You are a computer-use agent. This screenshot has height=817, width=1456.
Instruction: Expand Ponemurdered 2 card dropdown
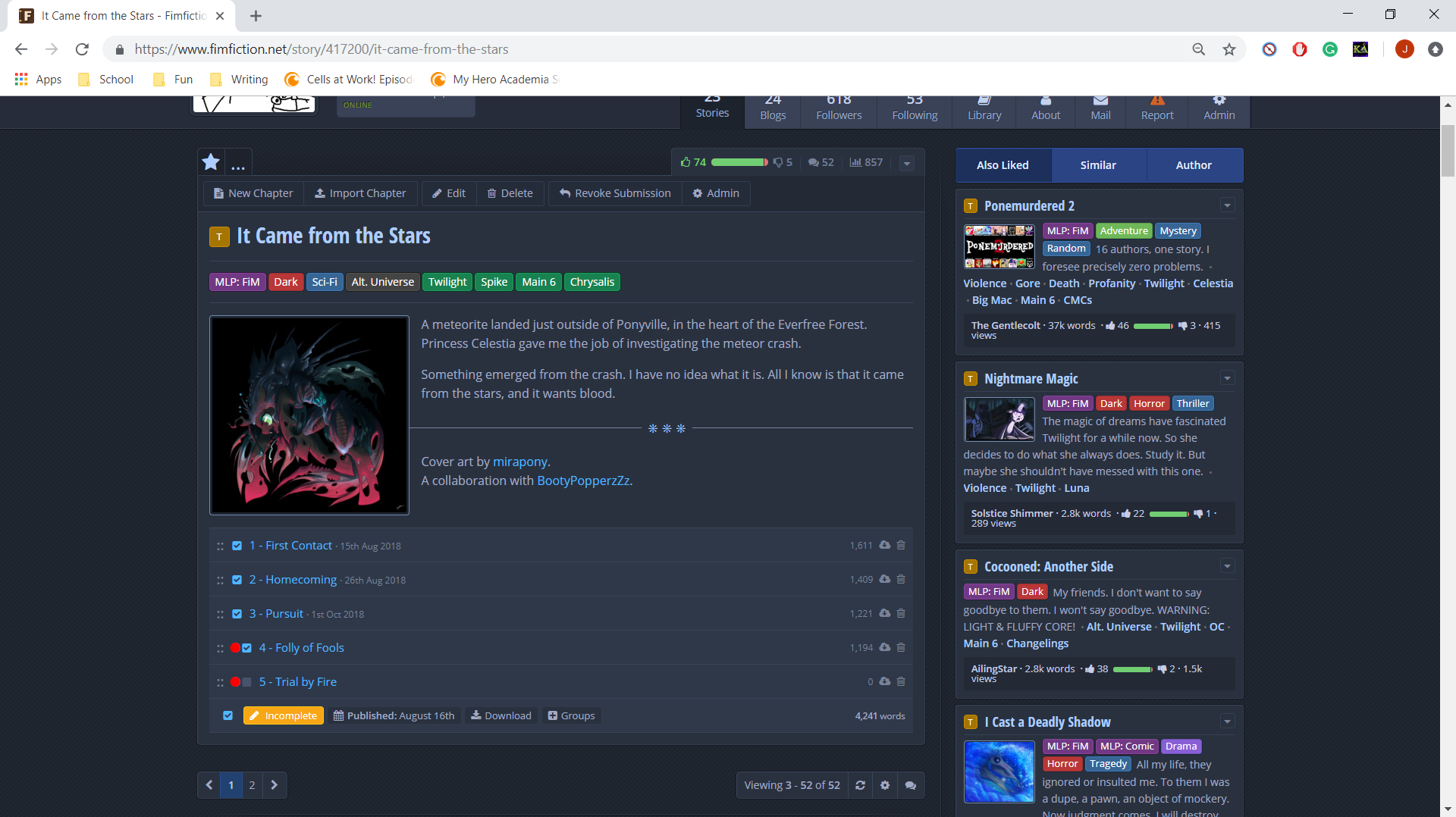tap(1228, 205)
